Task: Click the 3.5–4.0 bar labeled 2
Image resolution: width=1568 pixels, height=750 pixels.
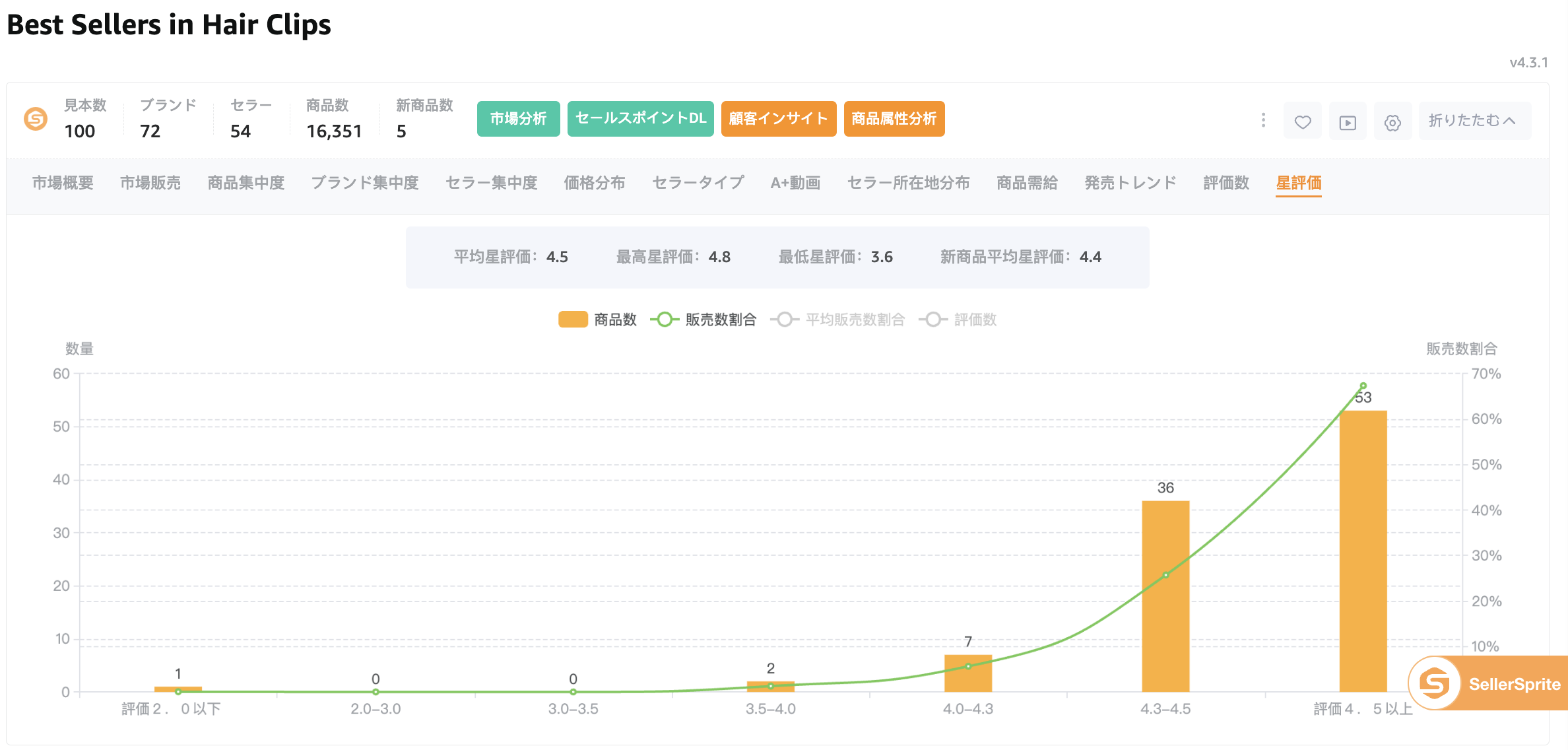Action: (771, 687)
